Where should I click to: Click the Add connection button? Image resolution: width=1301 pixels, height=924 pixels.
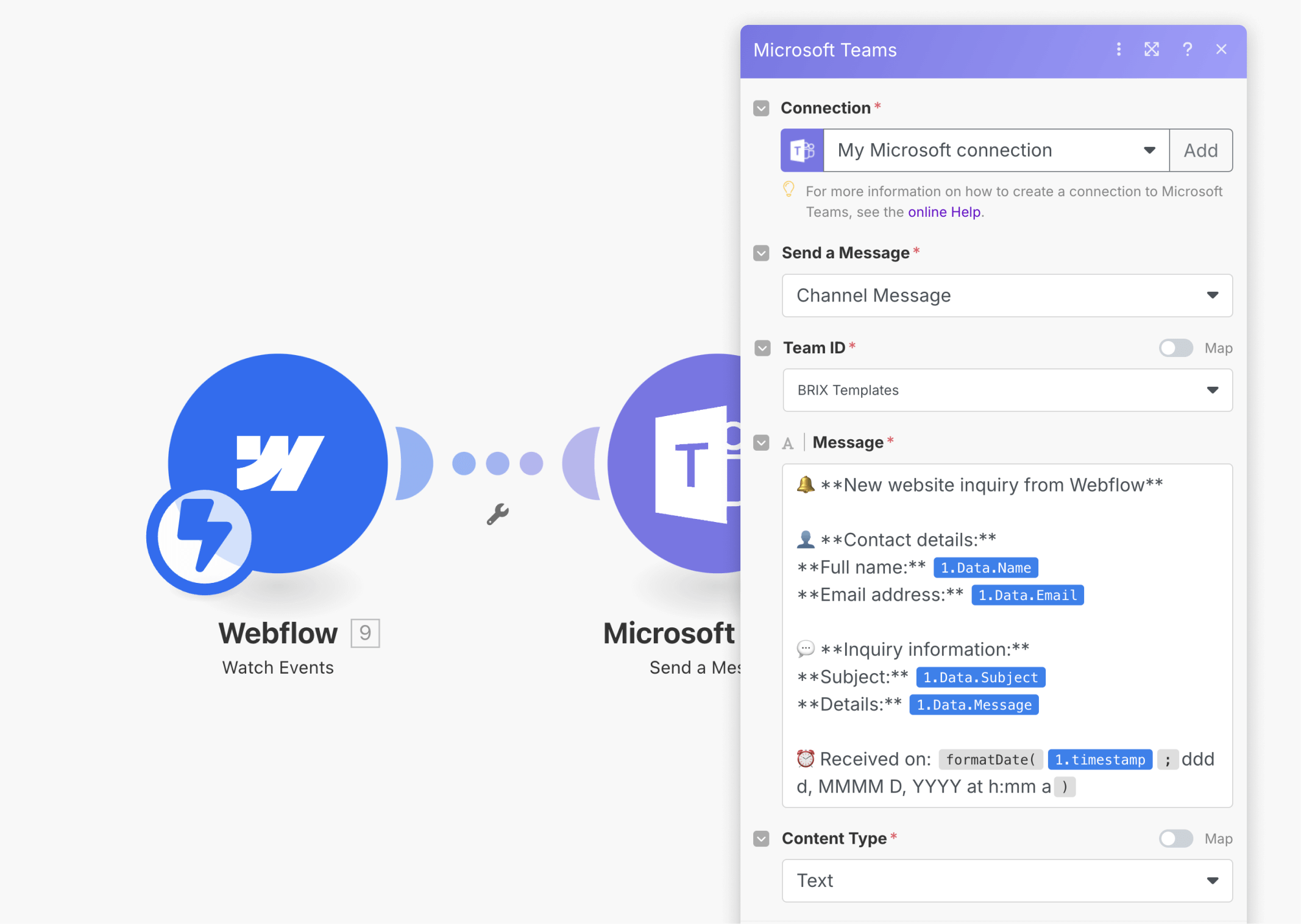1200,150
